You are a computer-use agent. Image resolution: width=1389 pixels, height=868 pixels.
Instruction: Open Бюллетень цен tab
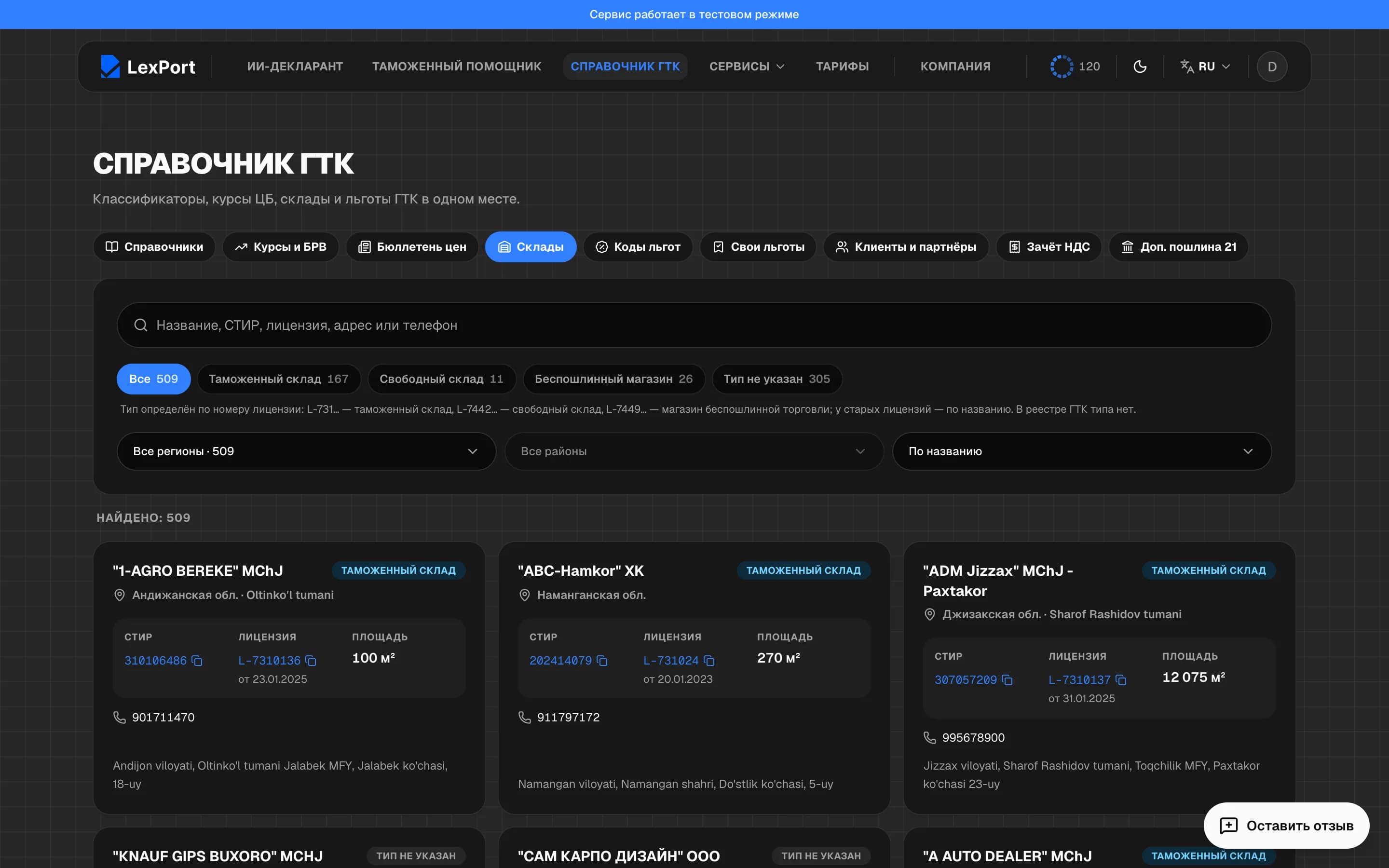pyautogui.click(x=412, y=247)
